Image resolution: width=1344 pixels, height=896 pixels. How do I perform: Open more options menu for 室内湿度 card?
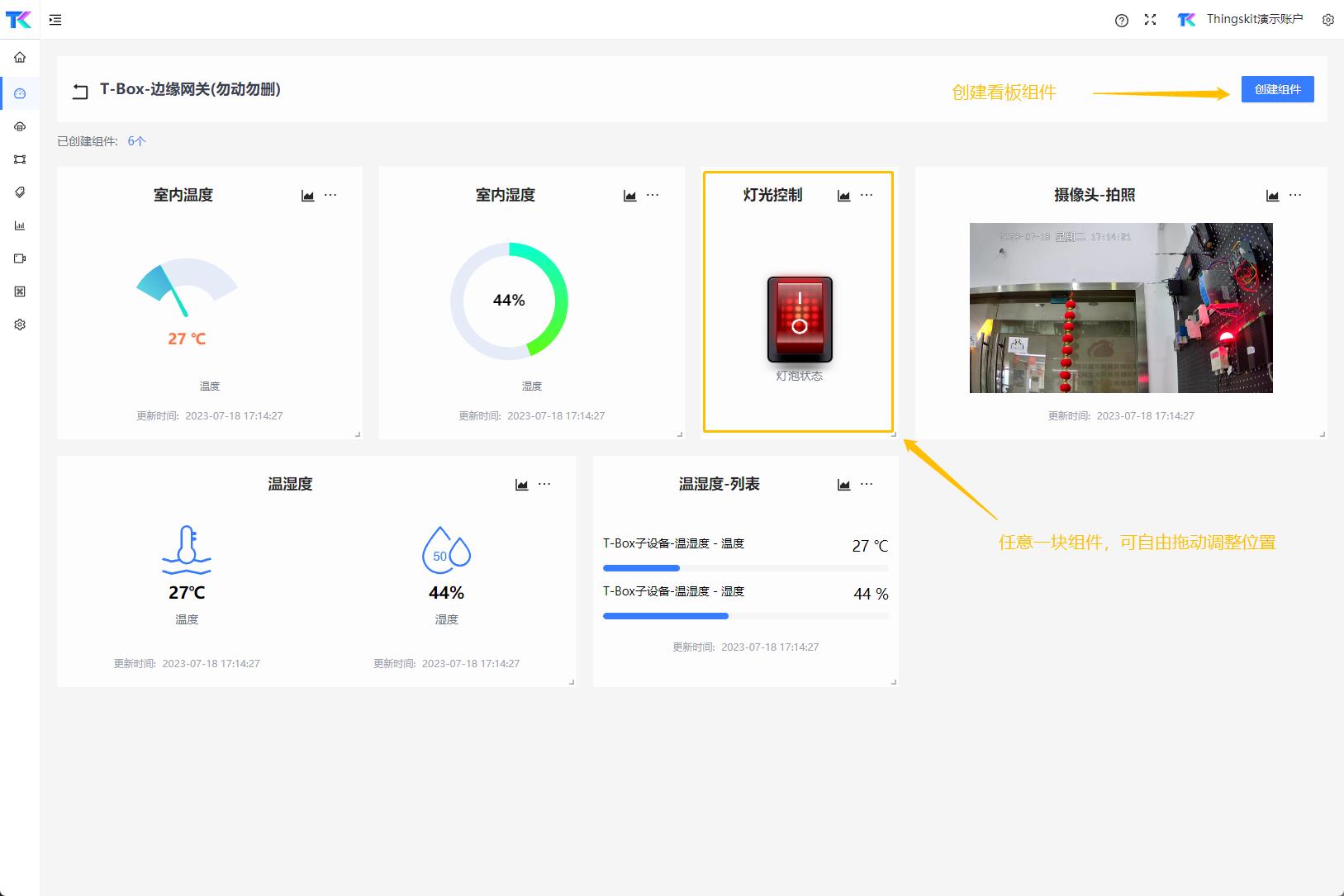[653, 195]
